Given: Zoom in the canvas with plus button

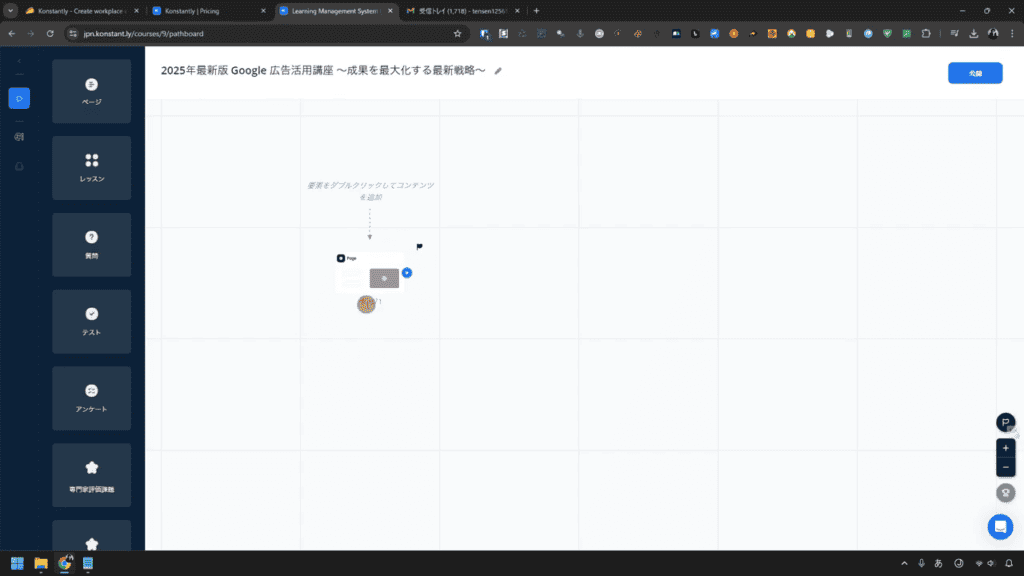Looking at the screenshot, I should point(1006,448).
